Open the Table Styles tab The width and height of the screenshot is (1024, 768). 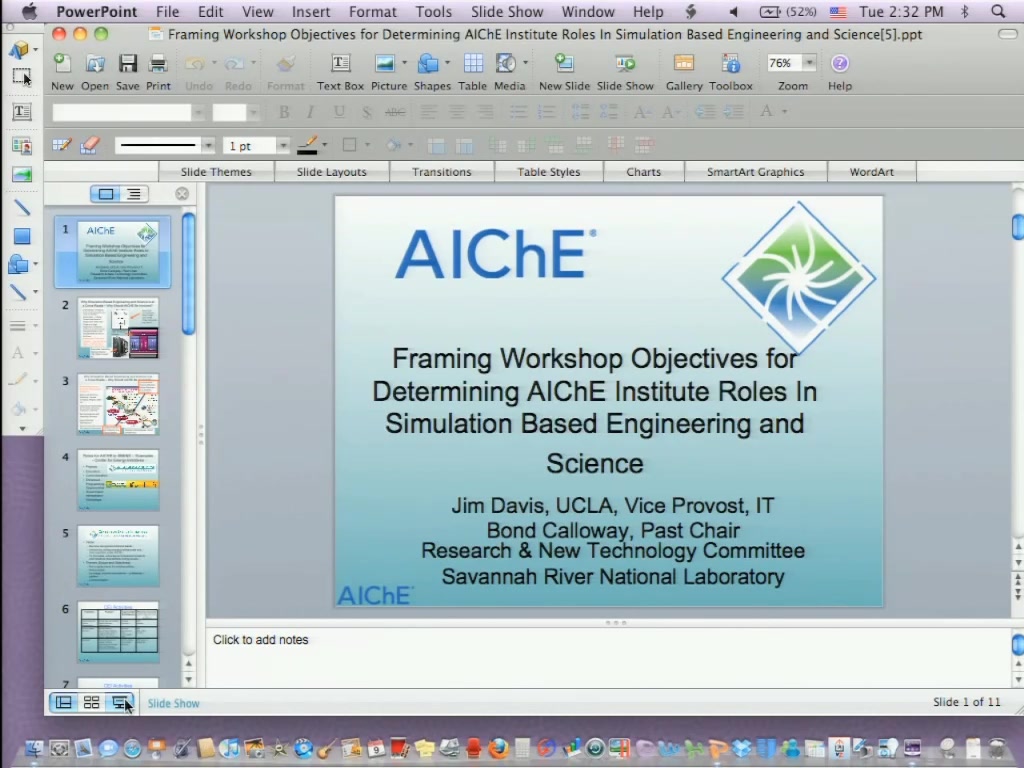[x=549, y=172]
